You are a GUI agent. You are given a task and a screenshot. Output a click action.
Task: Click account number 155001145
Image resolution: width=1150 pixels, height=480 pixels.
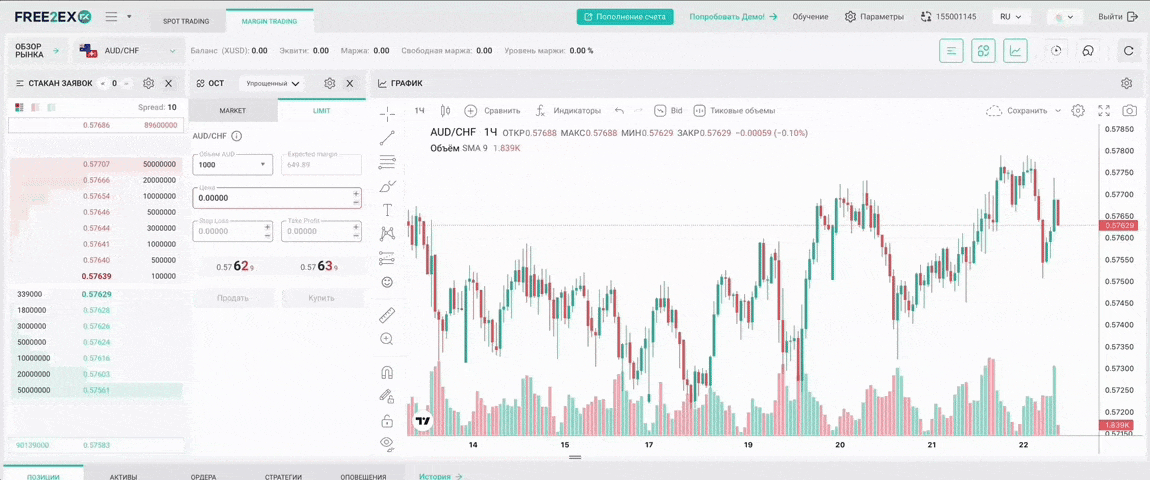click(x=949, y=16)
